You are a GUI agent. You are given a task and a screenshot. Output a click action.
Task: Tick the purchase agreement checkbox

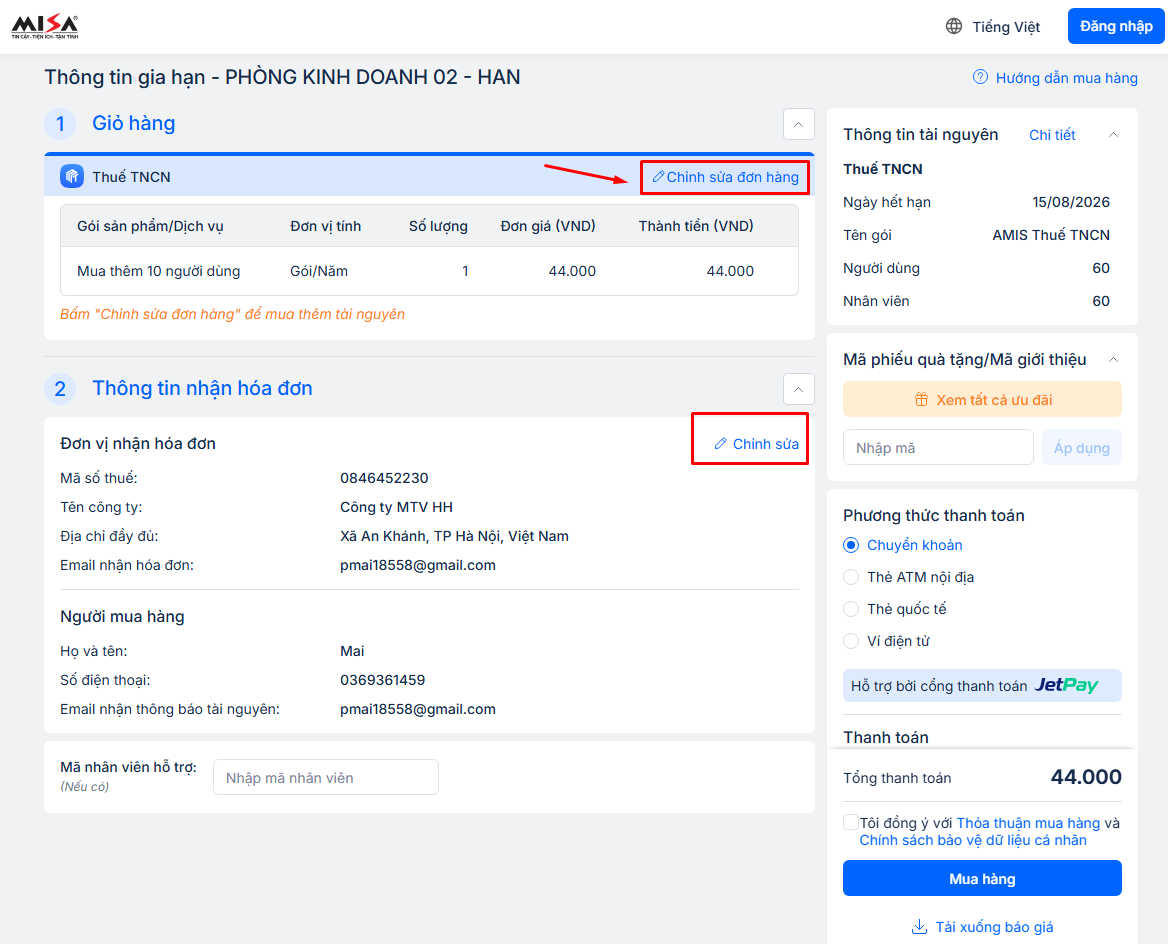850,822
